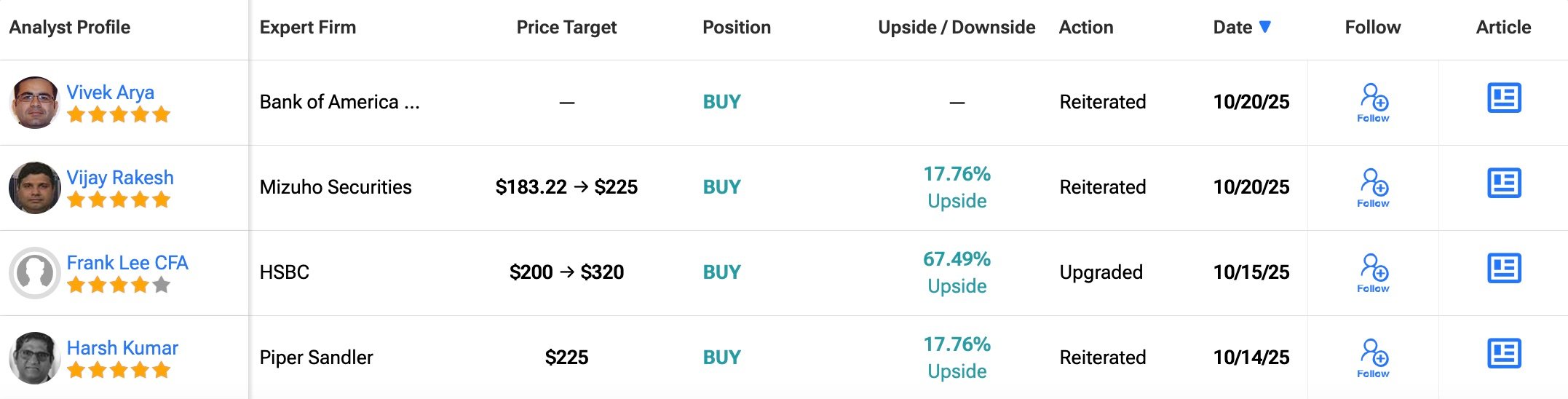Sort by the Date column arrow

coord(1265,27)
